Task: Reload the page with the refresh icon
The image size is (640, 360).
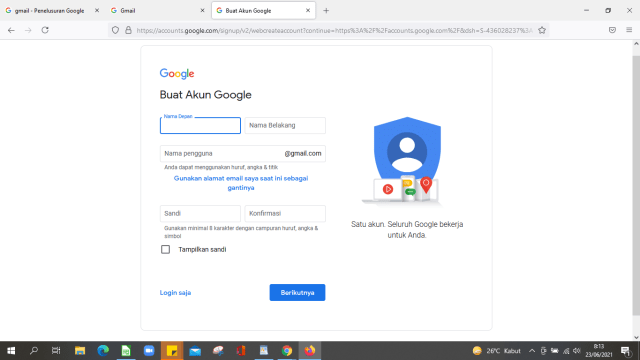Action: point(45,30)
